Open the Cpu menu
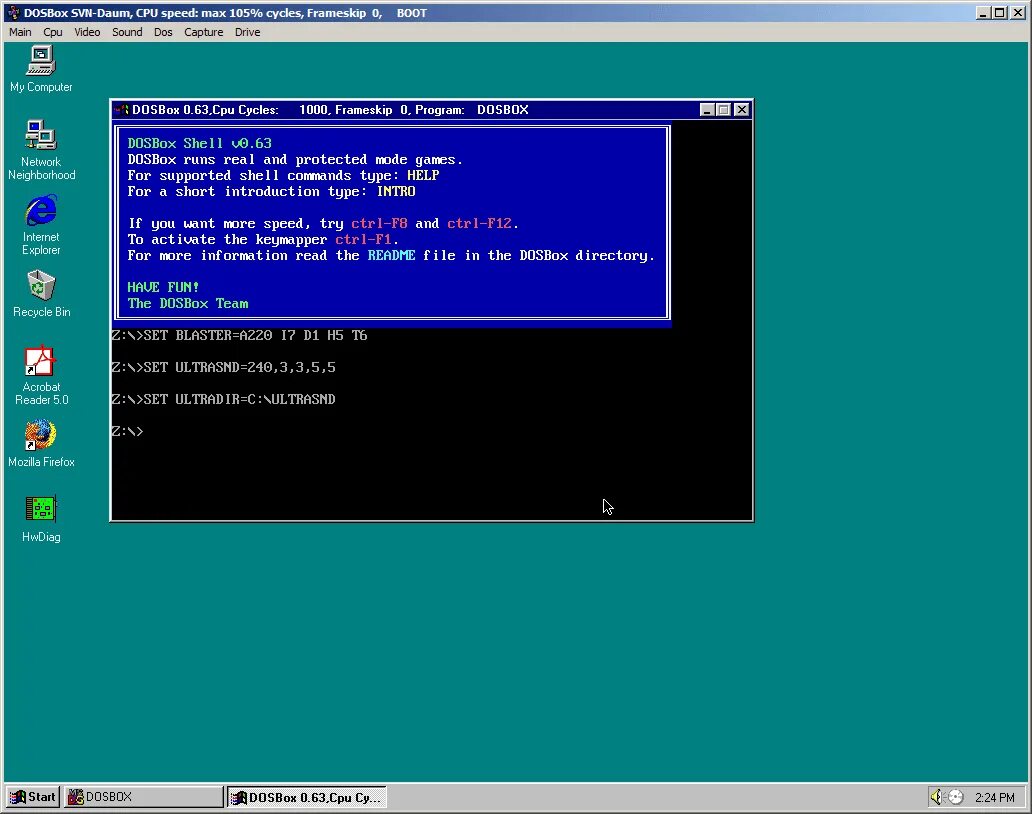The height and width of the screenshot is (814, 1032). click(53, 32)
